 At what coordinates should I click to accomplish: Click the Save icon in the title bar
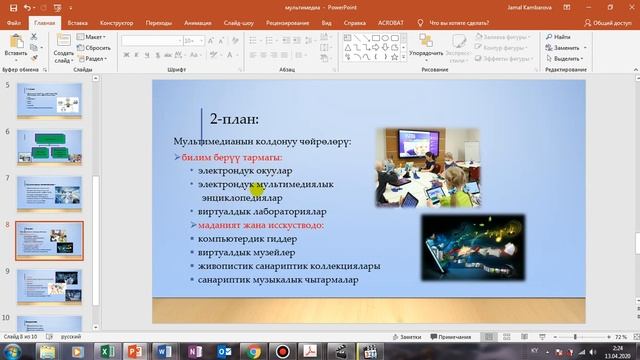click(13, 8)
